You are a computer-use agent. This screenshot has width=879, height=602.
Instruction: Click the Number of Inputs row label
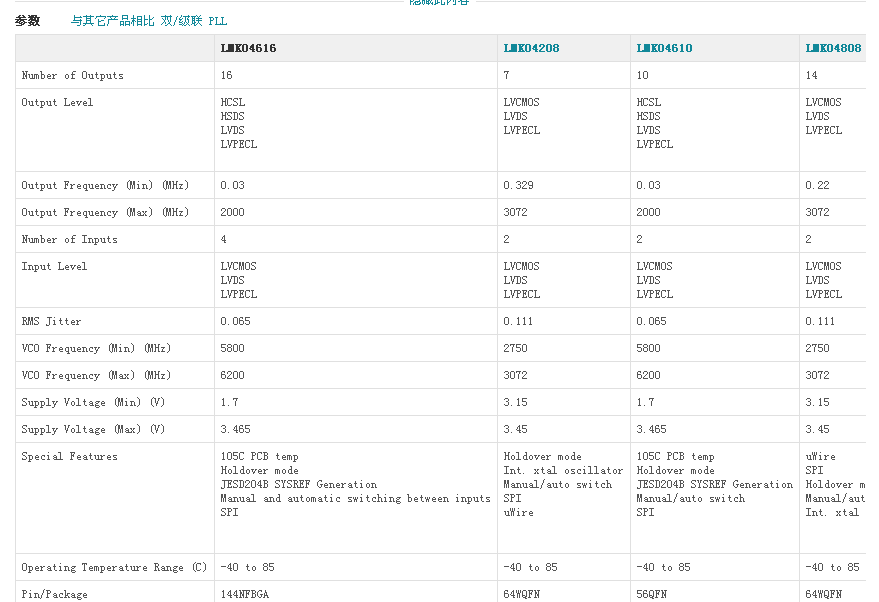[x=67, y=239]
